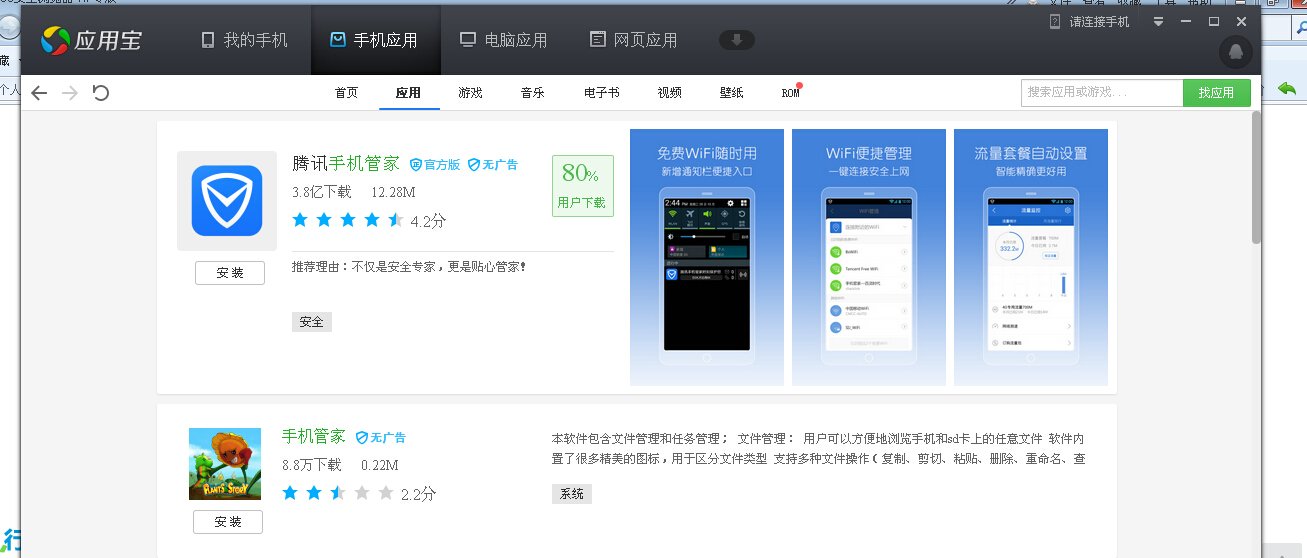The width and height of the screenshot is (1307, 558).
Task: Click the 腾讯手机管家 shield app icon
Action: pyautogui.click(x=227, y=201)
